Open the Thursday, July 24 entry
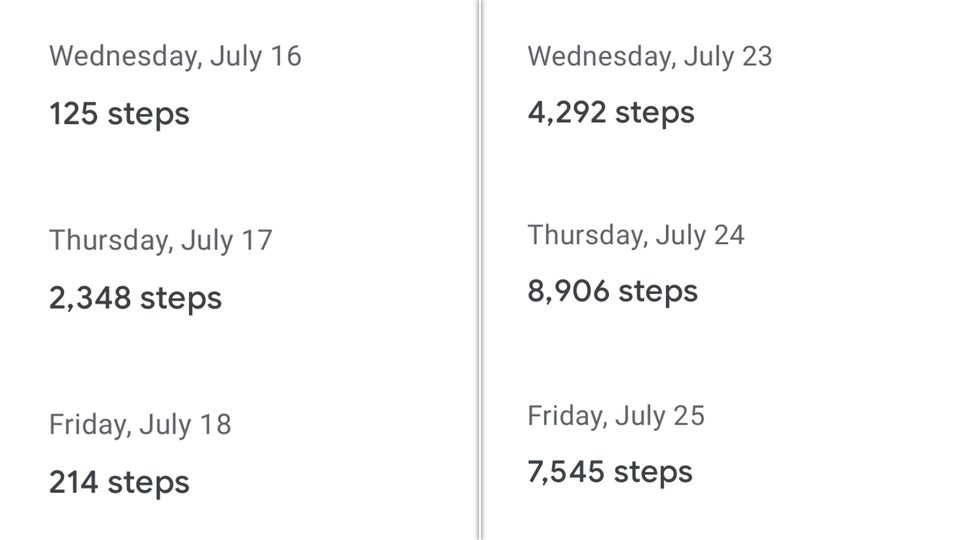Viewport: 960px width, 540px height. coord(636,236)
